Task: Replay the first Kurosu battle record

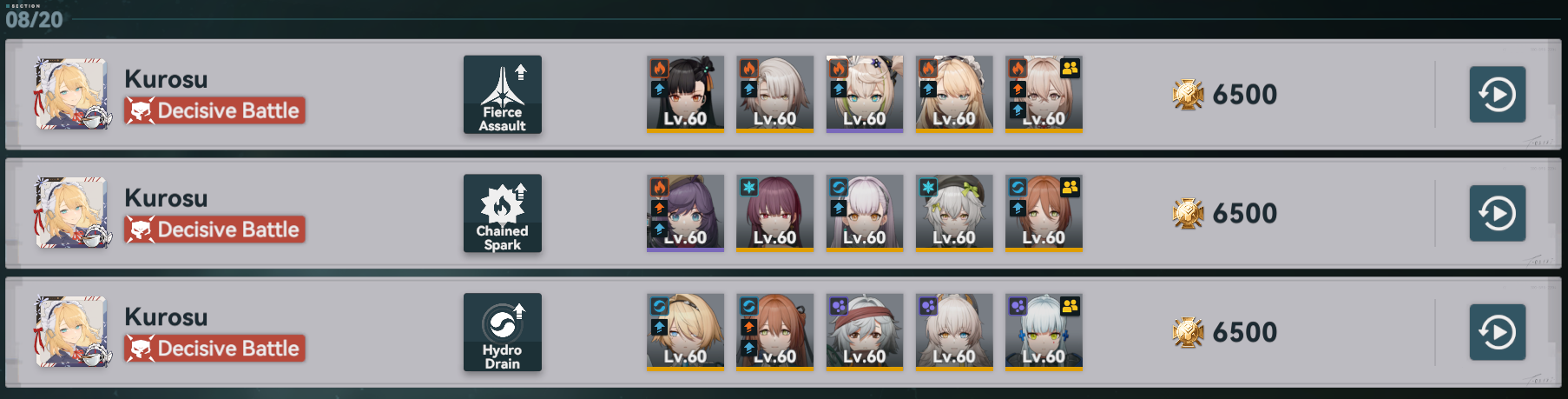Action: pos(1498,95)
